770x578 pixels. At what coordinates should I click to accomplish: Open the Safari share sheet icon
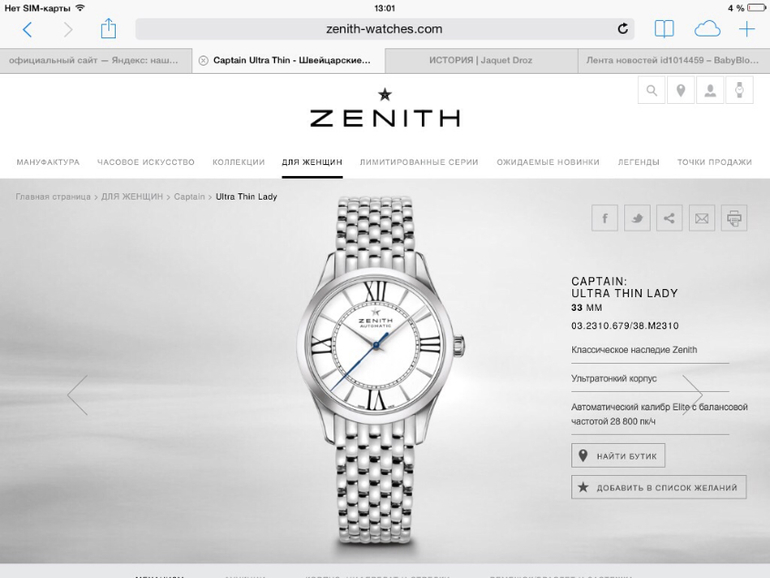tap(108, 28)
